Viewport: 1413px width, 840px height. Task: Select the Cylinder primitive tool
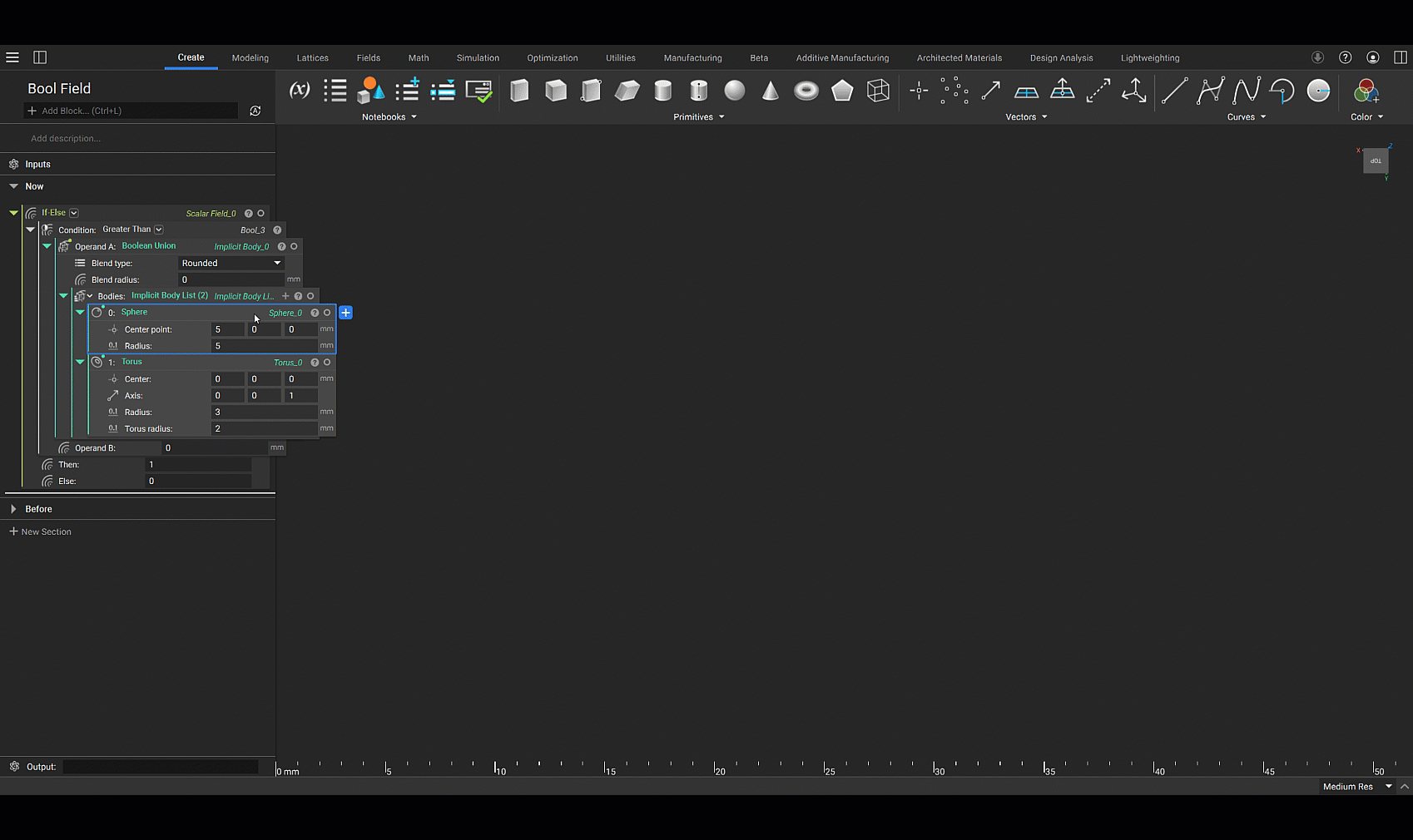(x=663, y=91)
